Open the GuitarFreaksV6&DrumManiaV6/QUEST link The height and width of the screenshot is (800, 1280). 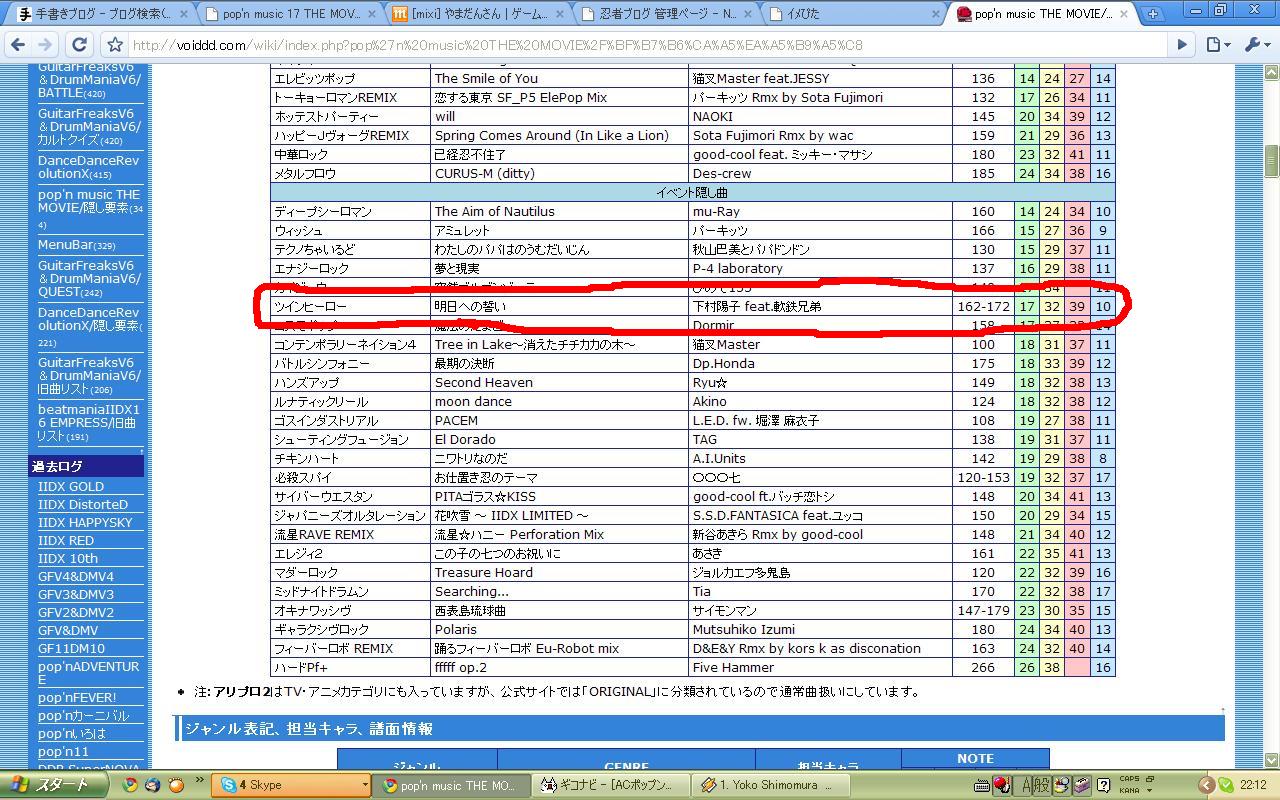click(x=89, y=279)
